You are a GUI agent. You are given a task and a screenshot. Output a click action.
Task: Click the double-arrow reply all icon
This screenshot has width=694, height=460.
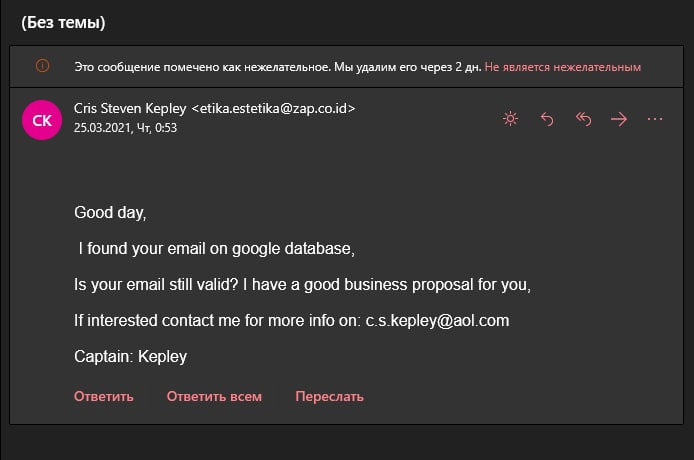point(583,119)
